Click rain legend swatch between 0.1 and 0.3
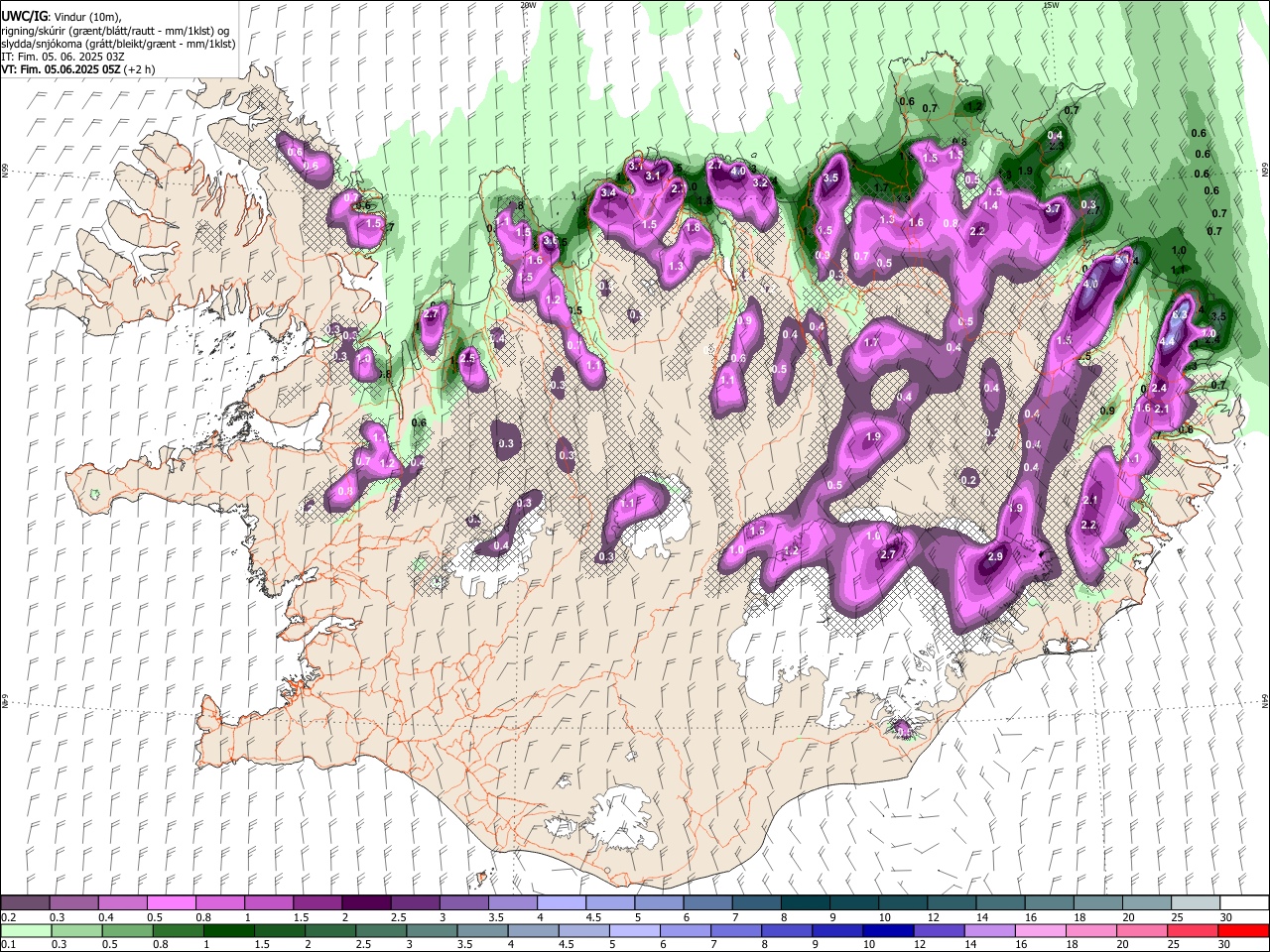 click(x=26, y=931)
